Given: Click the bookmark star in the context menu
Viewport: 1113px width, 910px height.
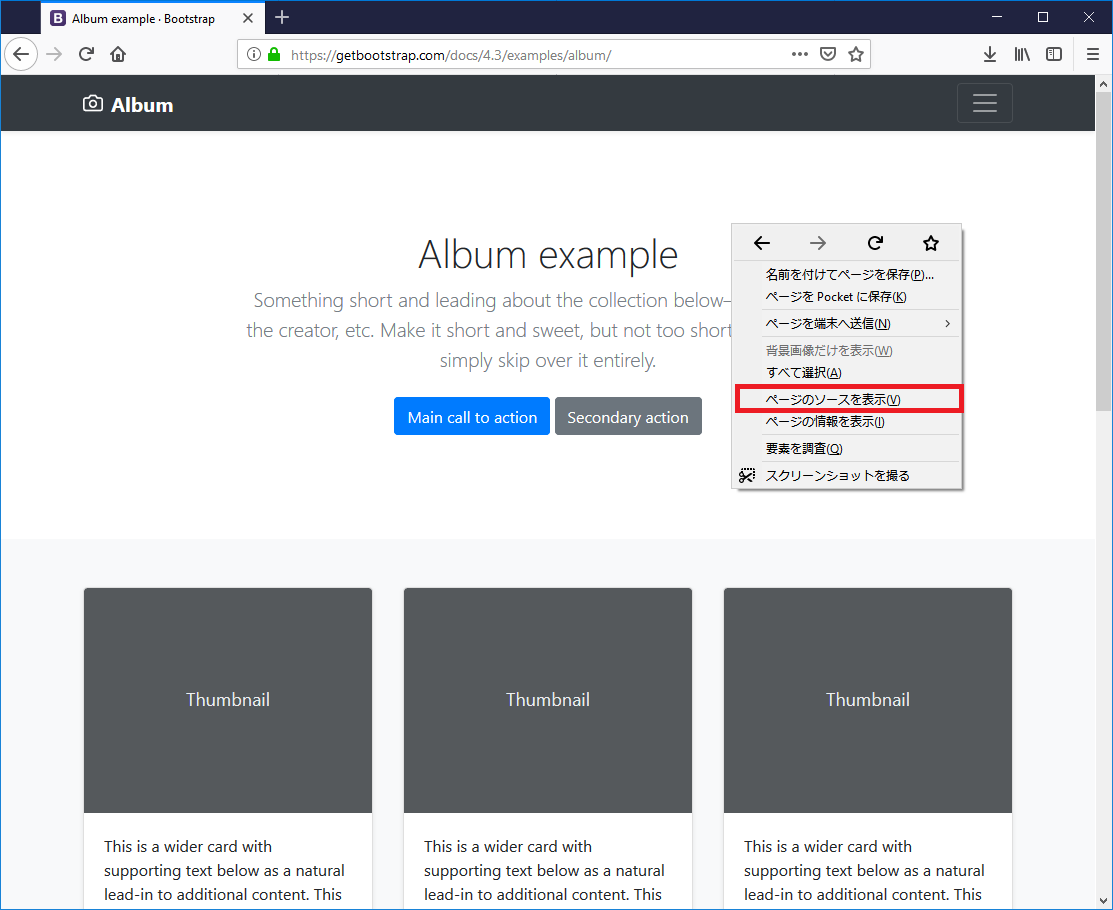Looking at the screenshot, I should coord(930,243).
